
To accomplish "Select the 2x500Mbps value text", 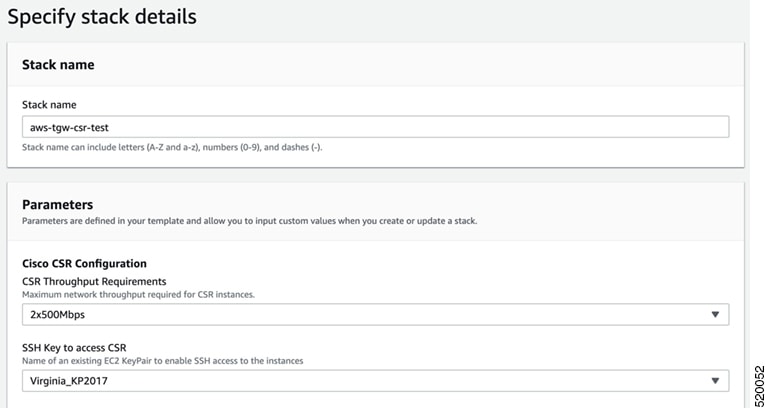I will tap(58, 315).
